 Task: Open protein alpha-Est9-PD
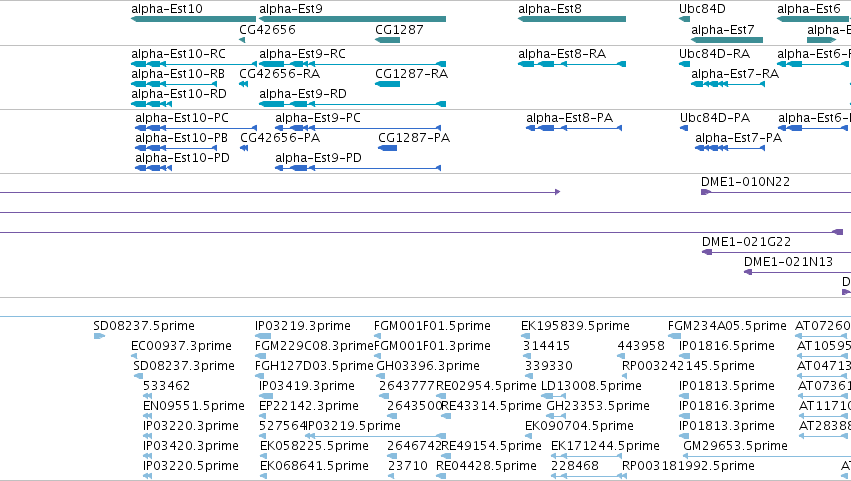358,168
